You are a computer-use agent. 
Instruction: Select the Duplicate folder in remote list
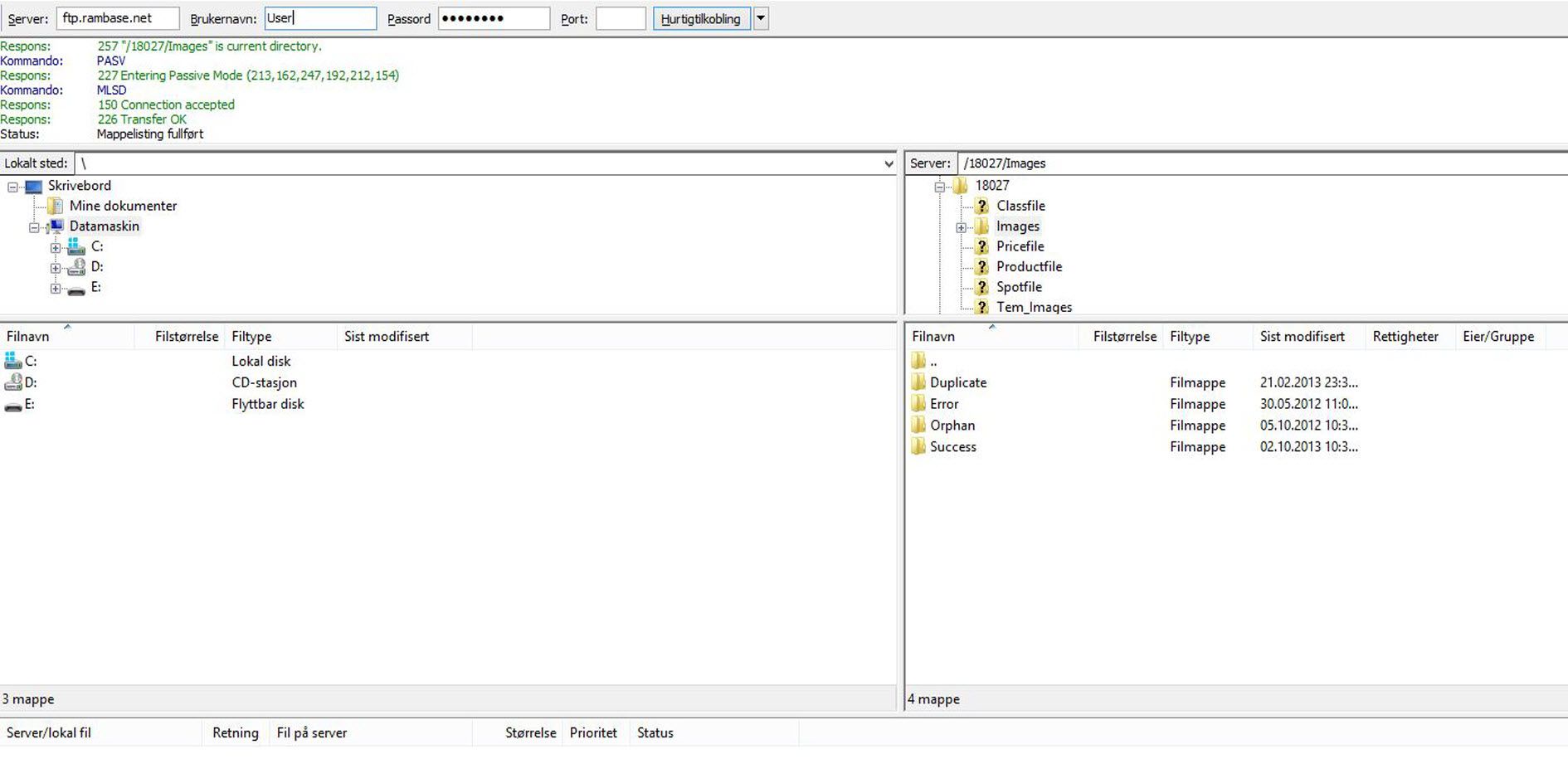pos(957,382)
